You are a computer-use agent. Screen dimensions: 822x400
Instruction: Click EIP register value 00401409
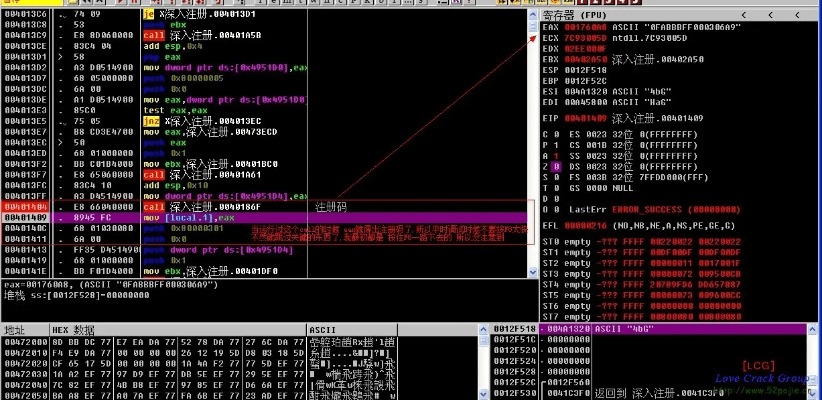pos(585,118)
